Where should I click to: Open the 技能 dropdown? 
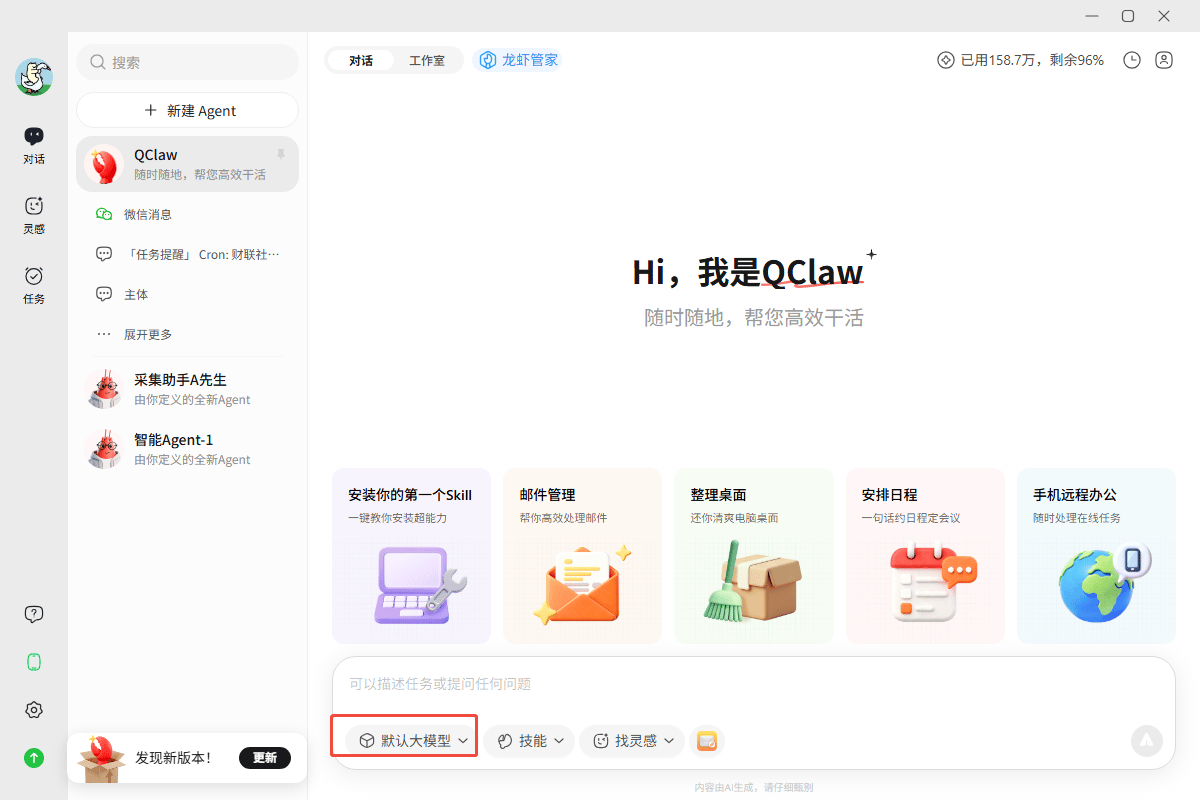(x=529, y=741)
